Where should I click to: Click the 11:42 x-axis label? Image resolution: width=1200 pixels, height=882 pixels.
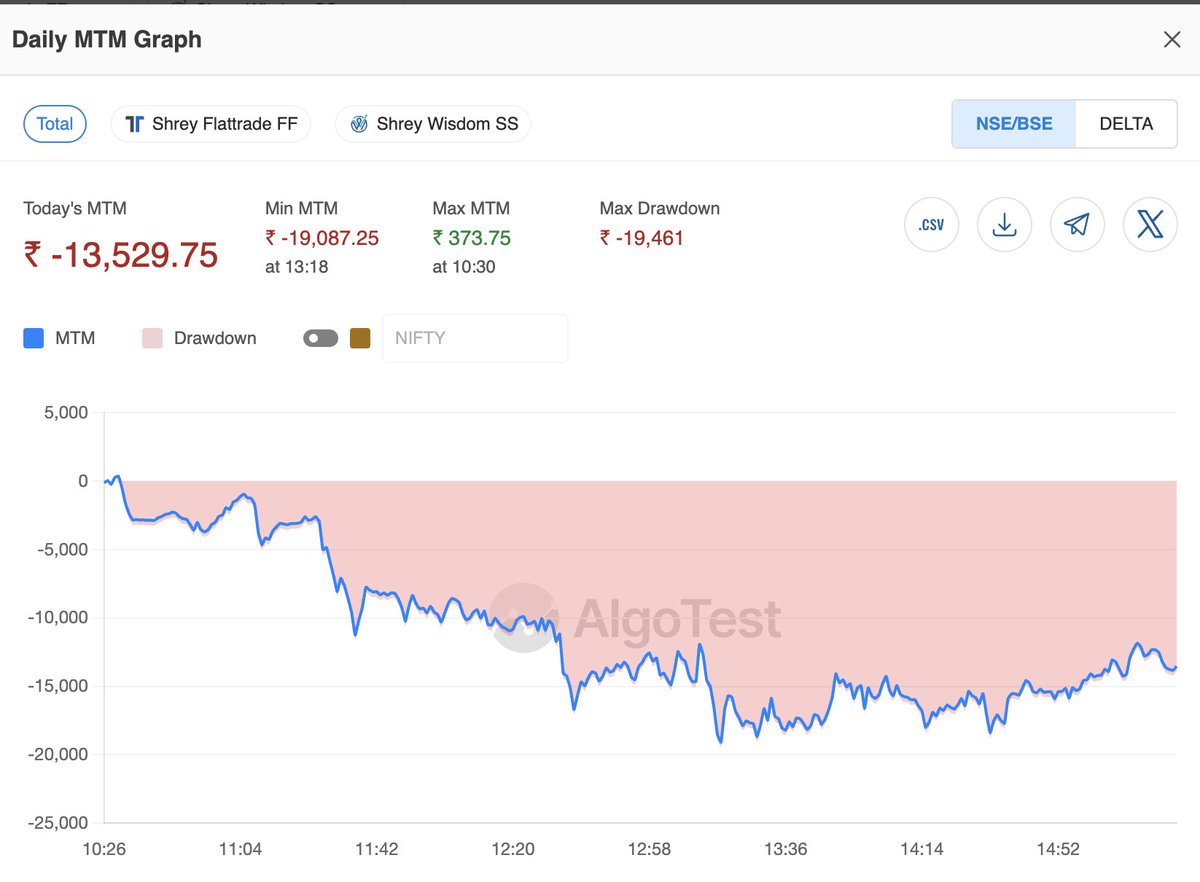(x=377, y=850)
